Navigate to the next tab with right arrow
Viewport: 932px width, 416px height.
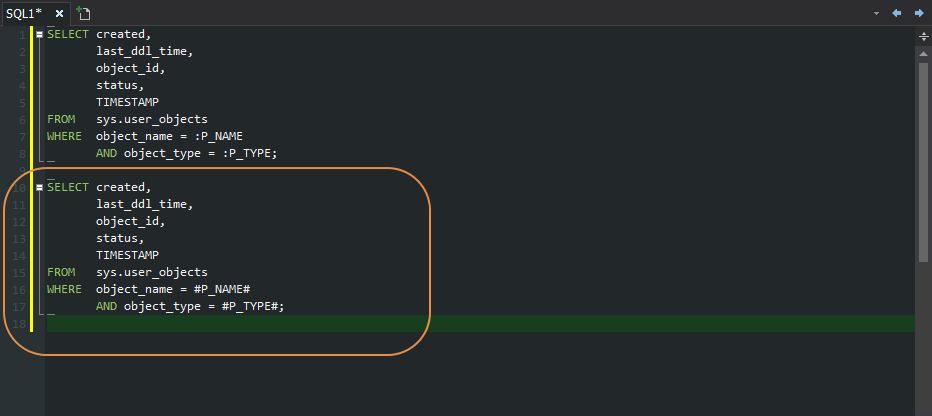coord(919,13)
